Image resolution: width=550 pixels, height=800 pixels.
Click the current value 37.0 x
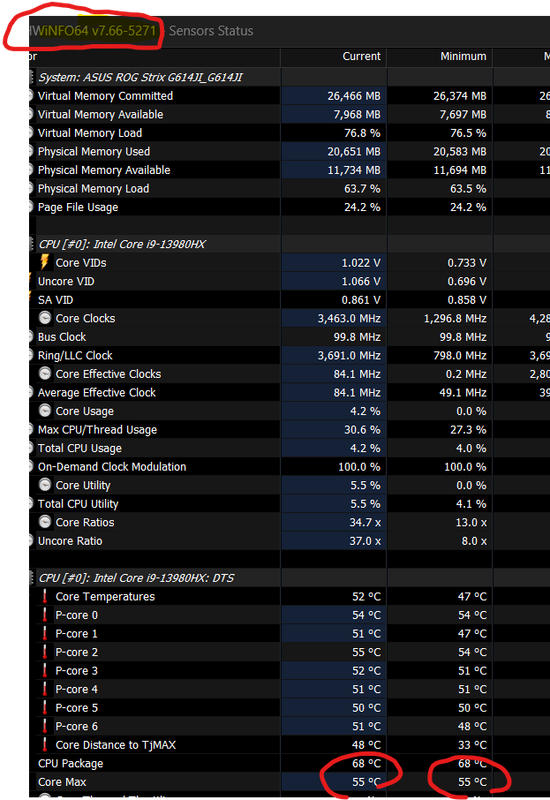(x=365, y=541)
